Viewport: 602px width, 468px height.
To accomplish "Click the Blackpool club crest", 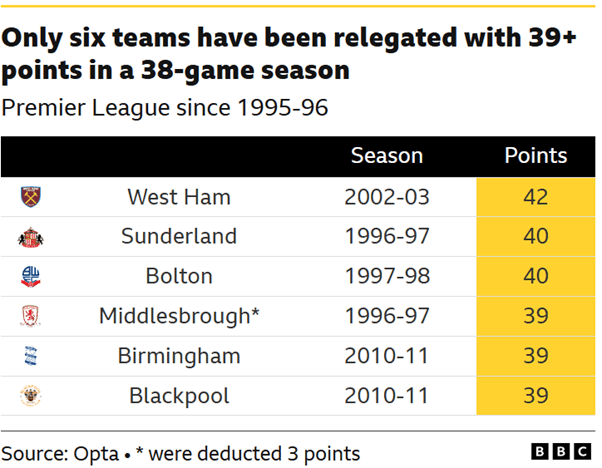I will point(30,396).
